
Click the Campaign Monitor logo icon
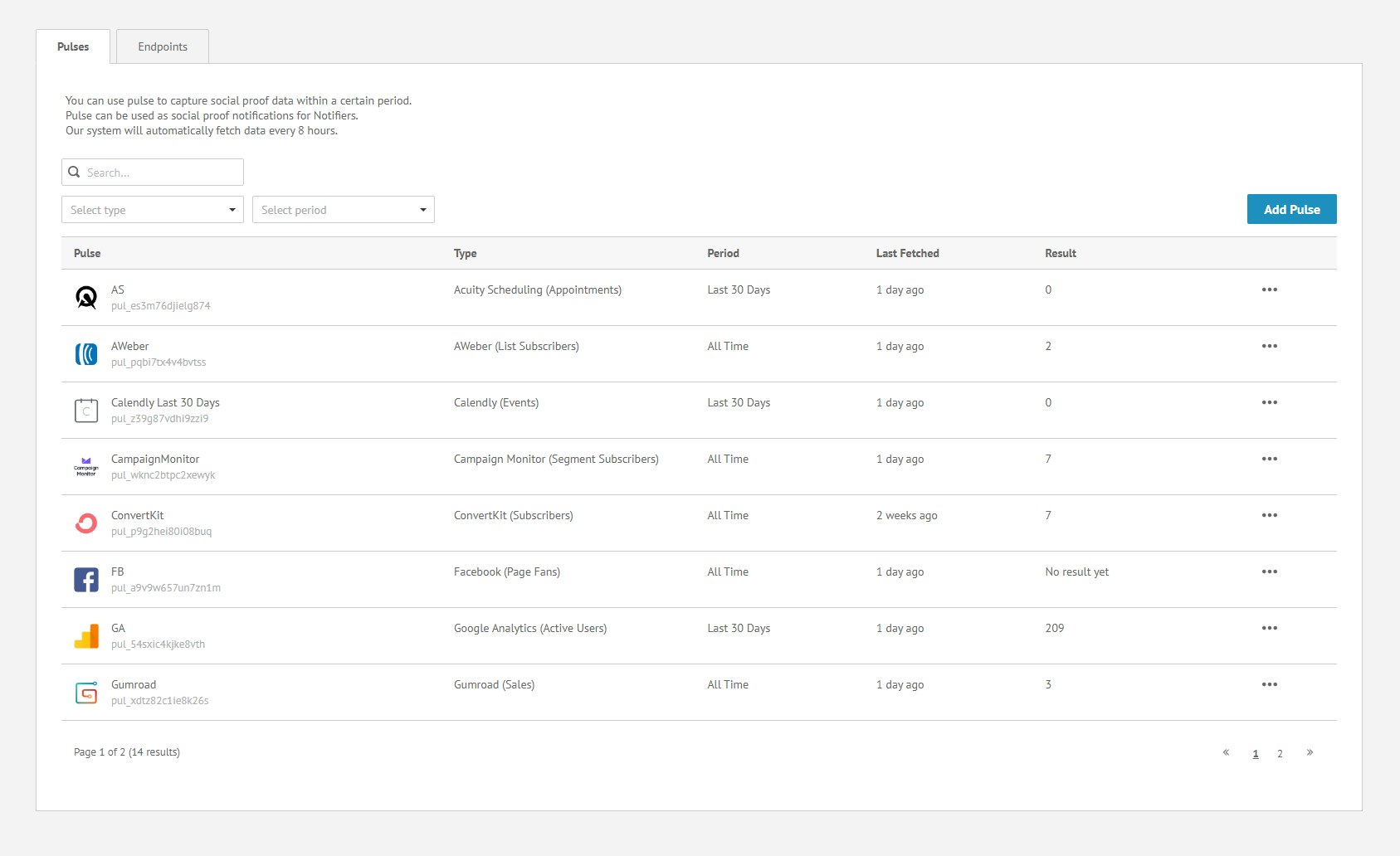coord(86,466)
